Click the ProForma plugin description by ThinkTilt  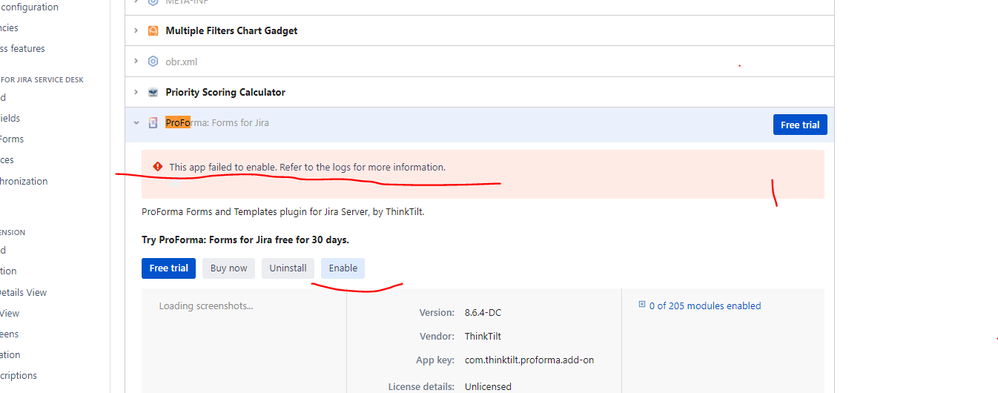[283, 211]
